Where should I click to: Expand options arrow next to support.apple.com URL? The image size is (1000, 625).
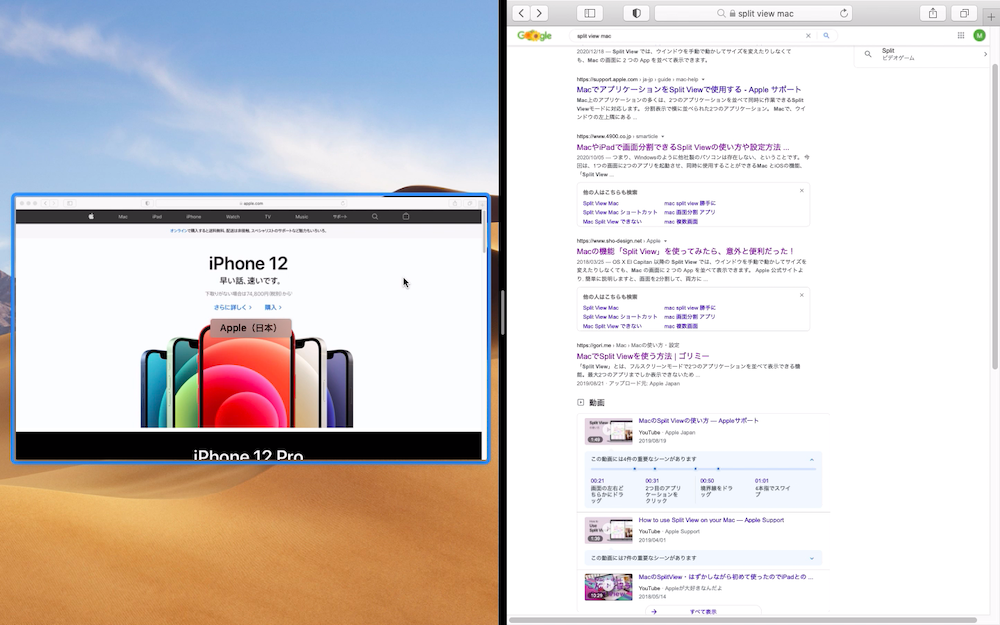703,80
